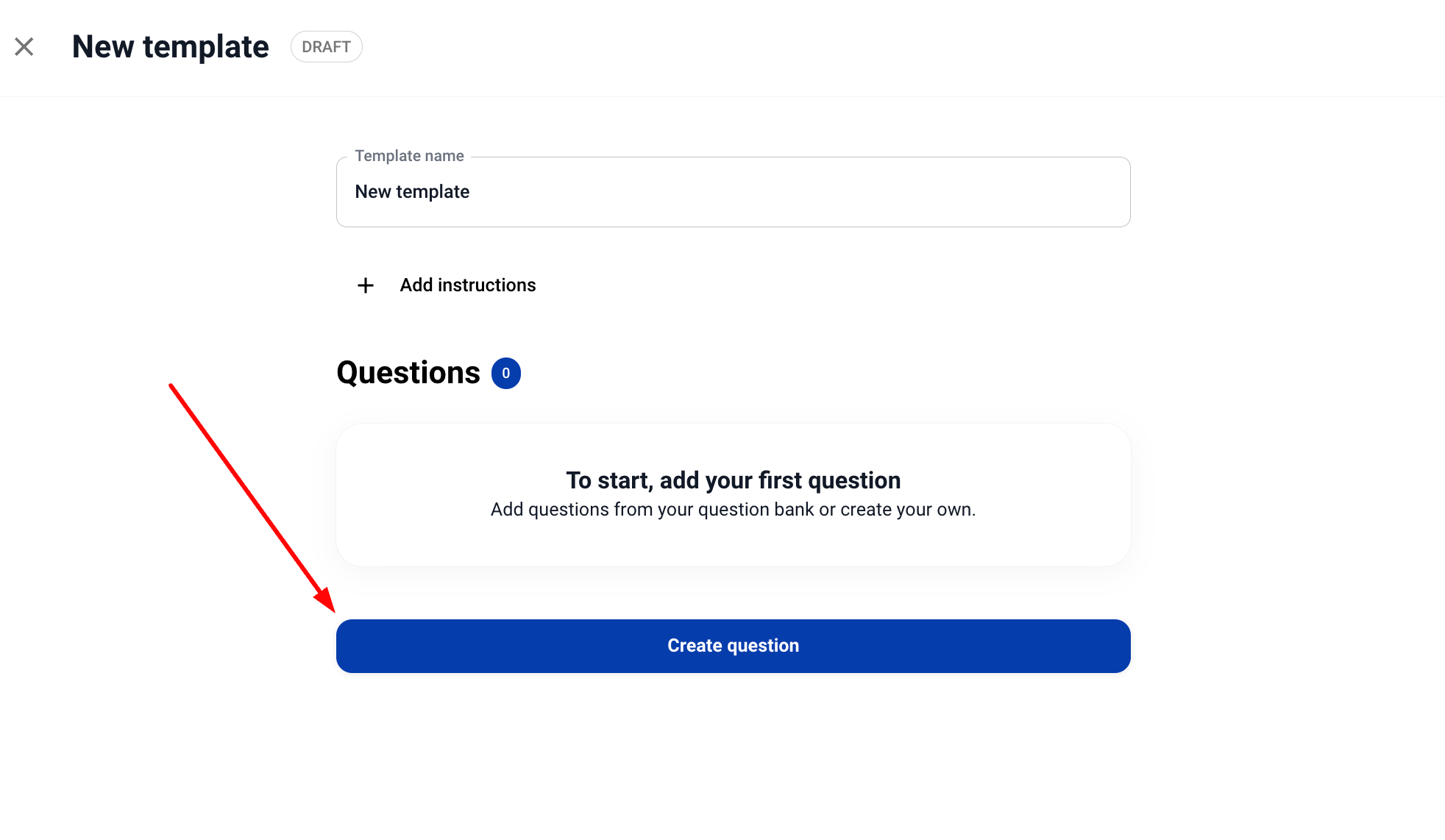Click the word 'template' in the page title
1445x840 pixels.
[206, 47]
